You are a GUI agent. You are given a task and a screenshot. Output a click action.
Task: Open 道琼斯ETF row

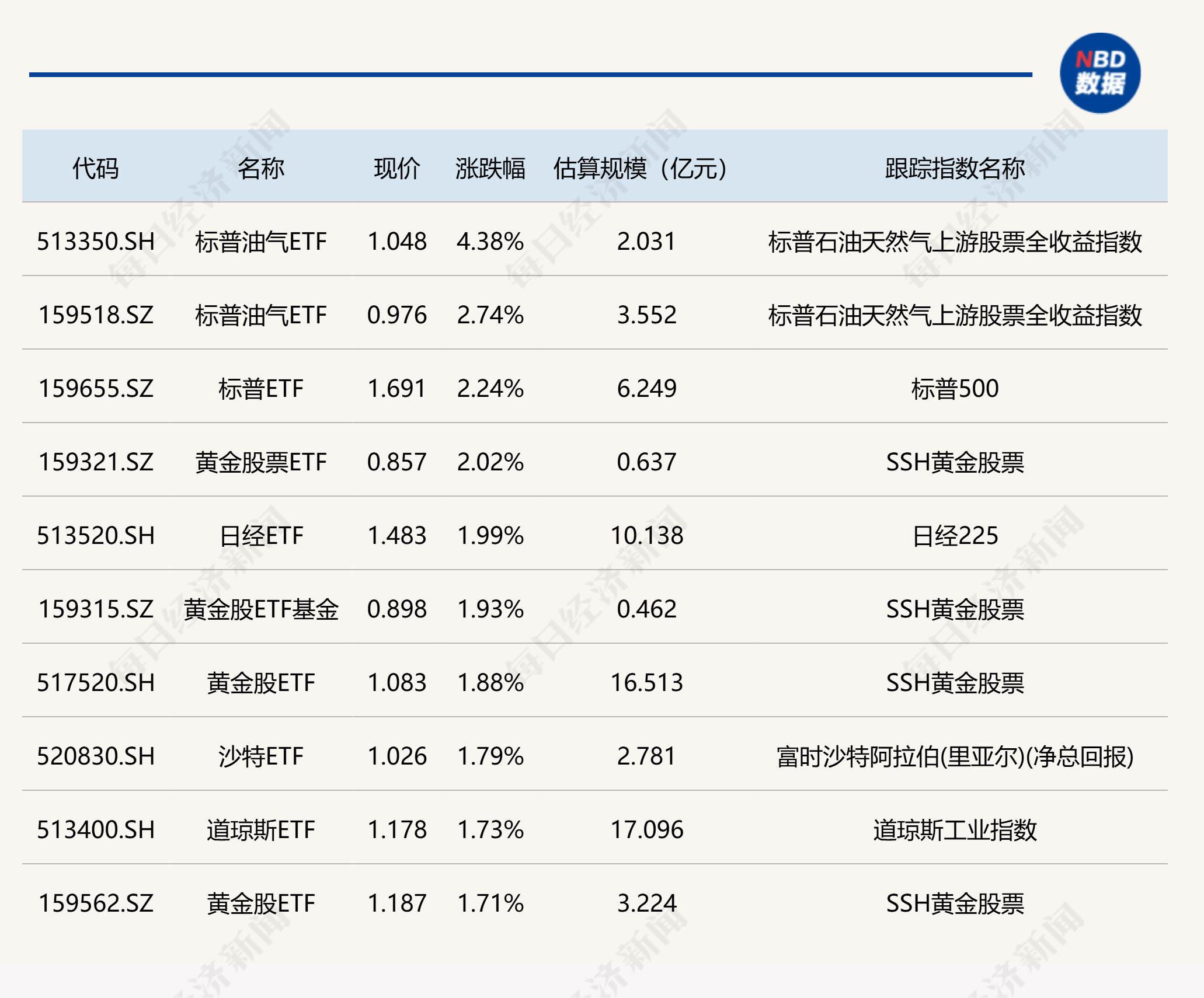tap(262, 829)
